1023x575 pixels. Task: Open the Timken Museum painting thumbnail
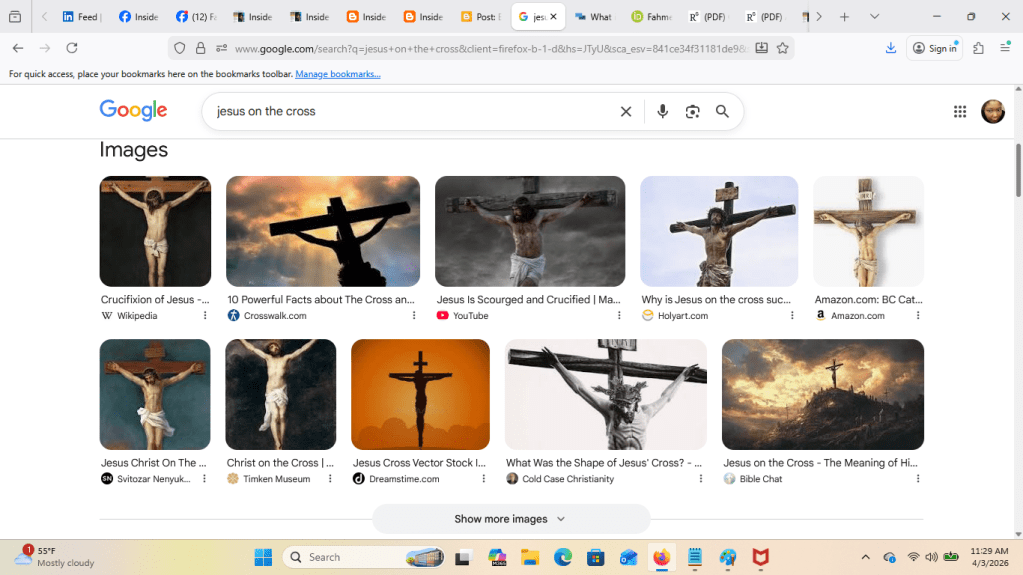point(281,394)
